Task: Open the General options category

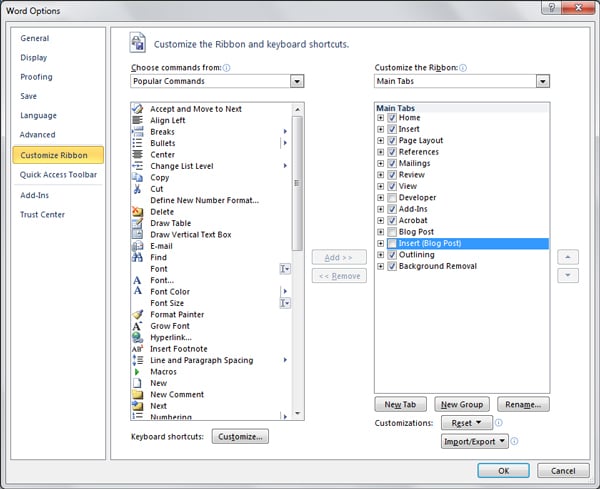Action: [x=35, y=38]
